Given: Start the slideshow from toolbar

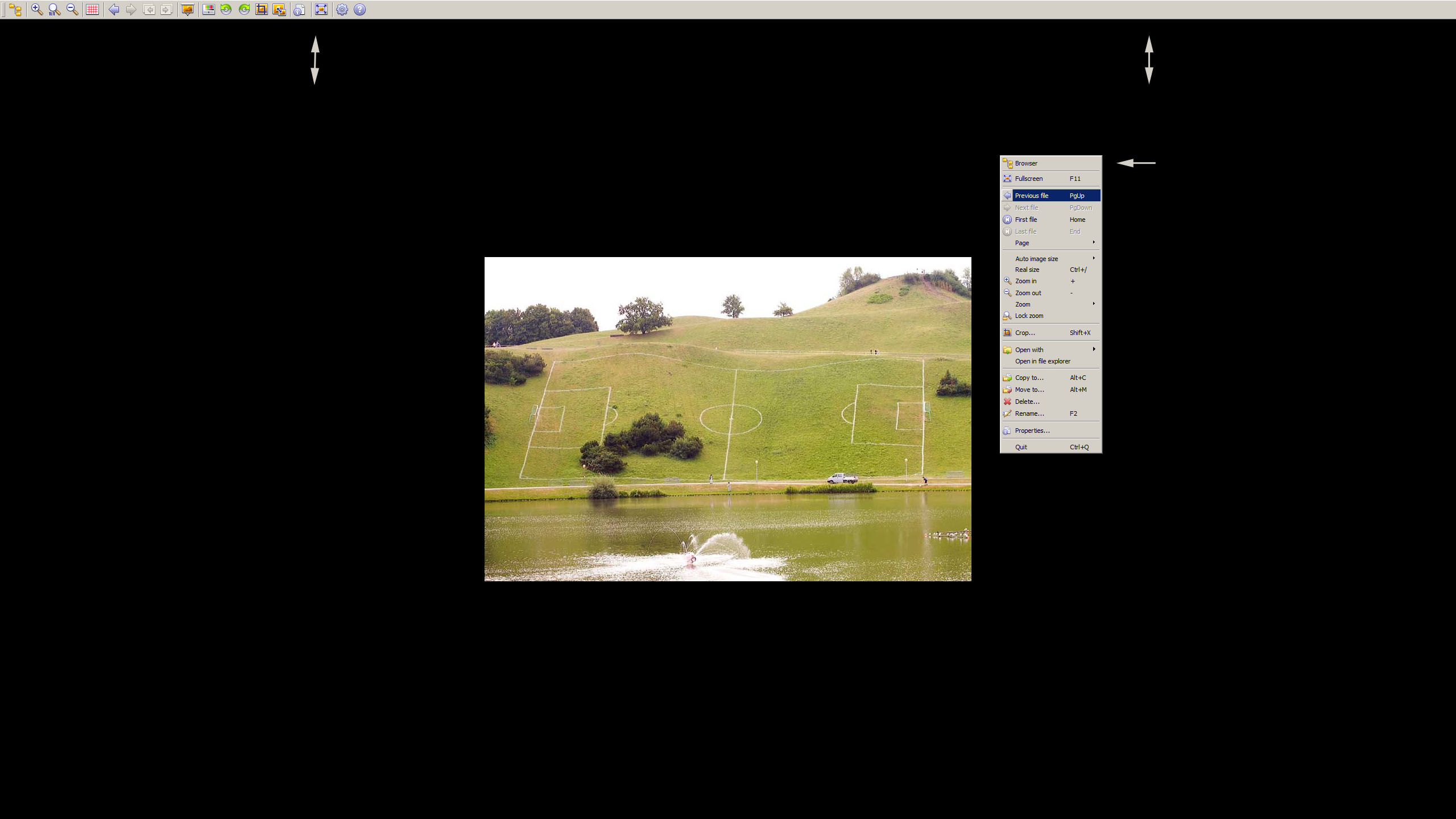Looking at the screenshot, I should 187,10.
